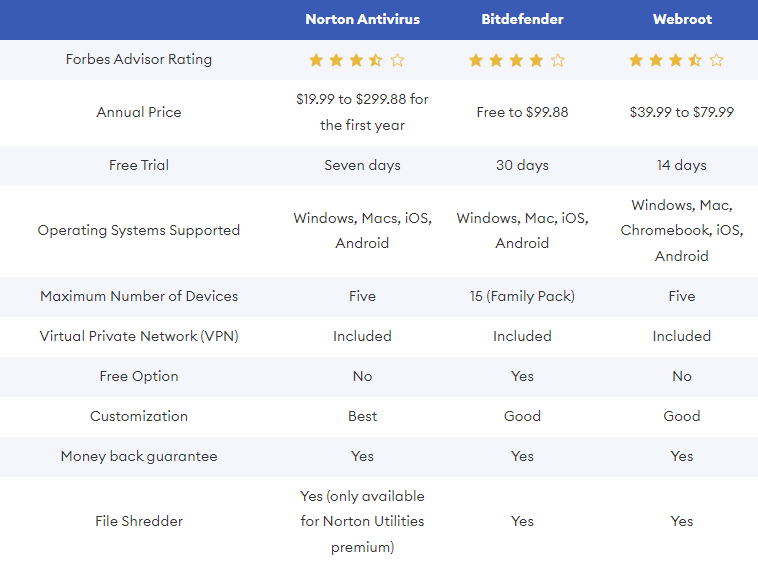Click Webroot's Customization 'Good' cell
This screenshot has height=564, width=758.
[682, 417]
